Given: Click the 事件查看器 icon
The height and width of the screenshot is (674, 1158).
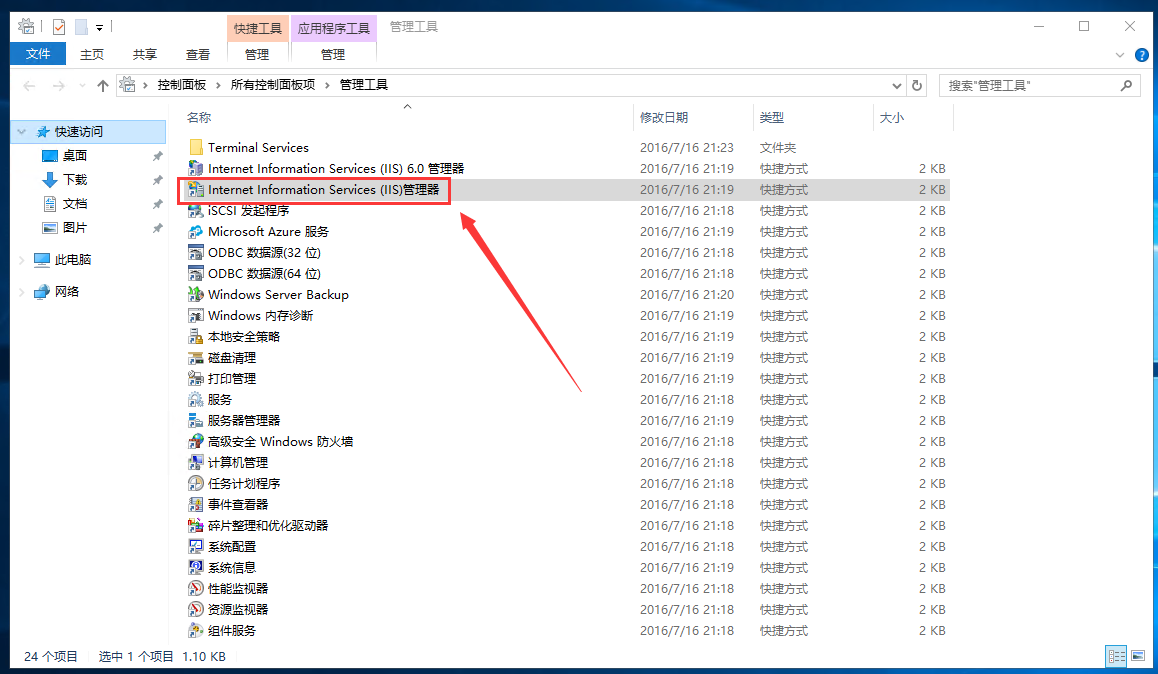Looking at the screenshot, I should click(196, 505).
